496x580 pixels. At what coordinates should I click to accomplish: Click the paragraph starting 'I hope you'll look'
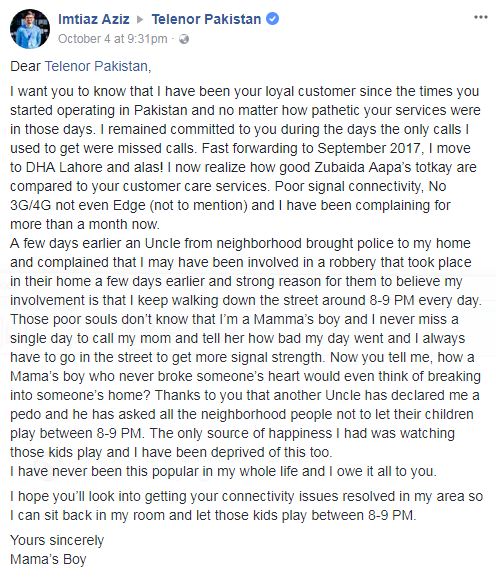coord(246,506)
